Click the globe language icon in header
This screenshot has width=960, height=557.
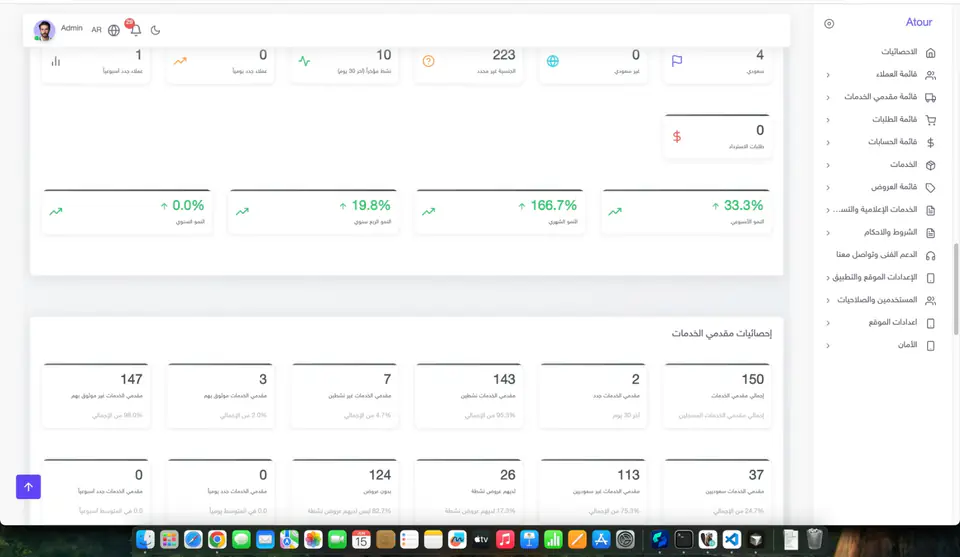[114, 30]
